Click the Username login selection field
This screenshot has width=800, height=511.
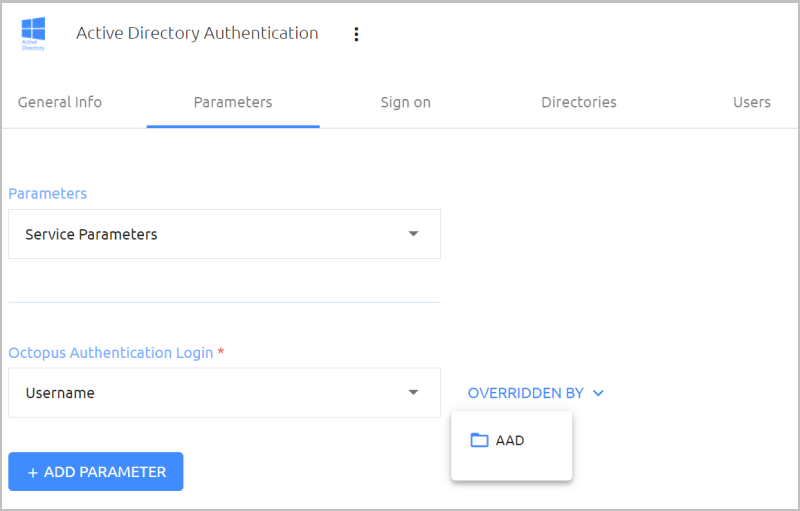coord(224,393)
